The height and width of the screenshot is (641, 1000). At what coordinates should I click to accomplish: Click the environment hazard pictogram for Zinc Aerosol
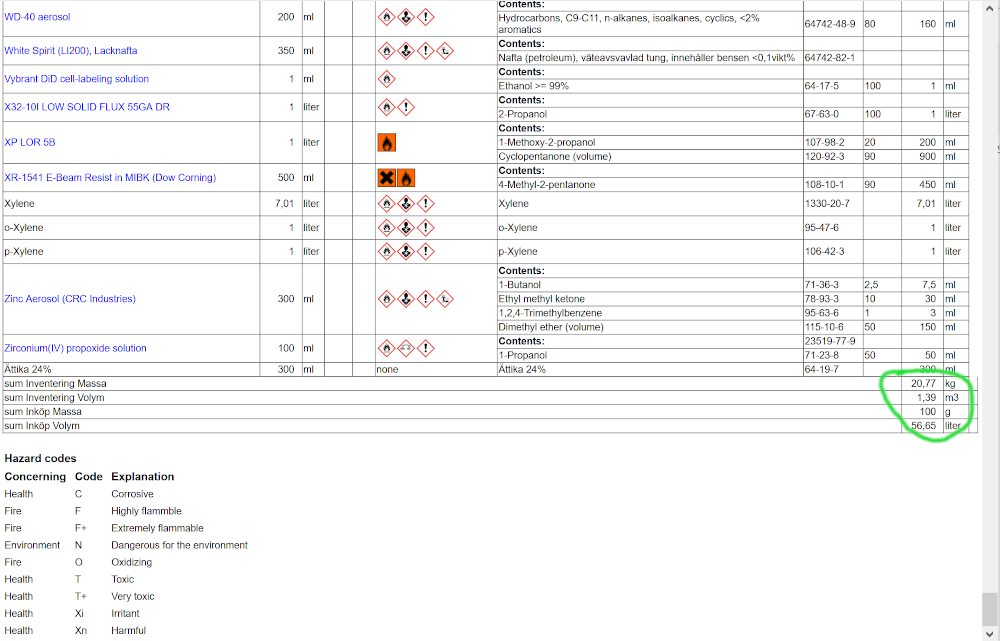coord(445,298)
